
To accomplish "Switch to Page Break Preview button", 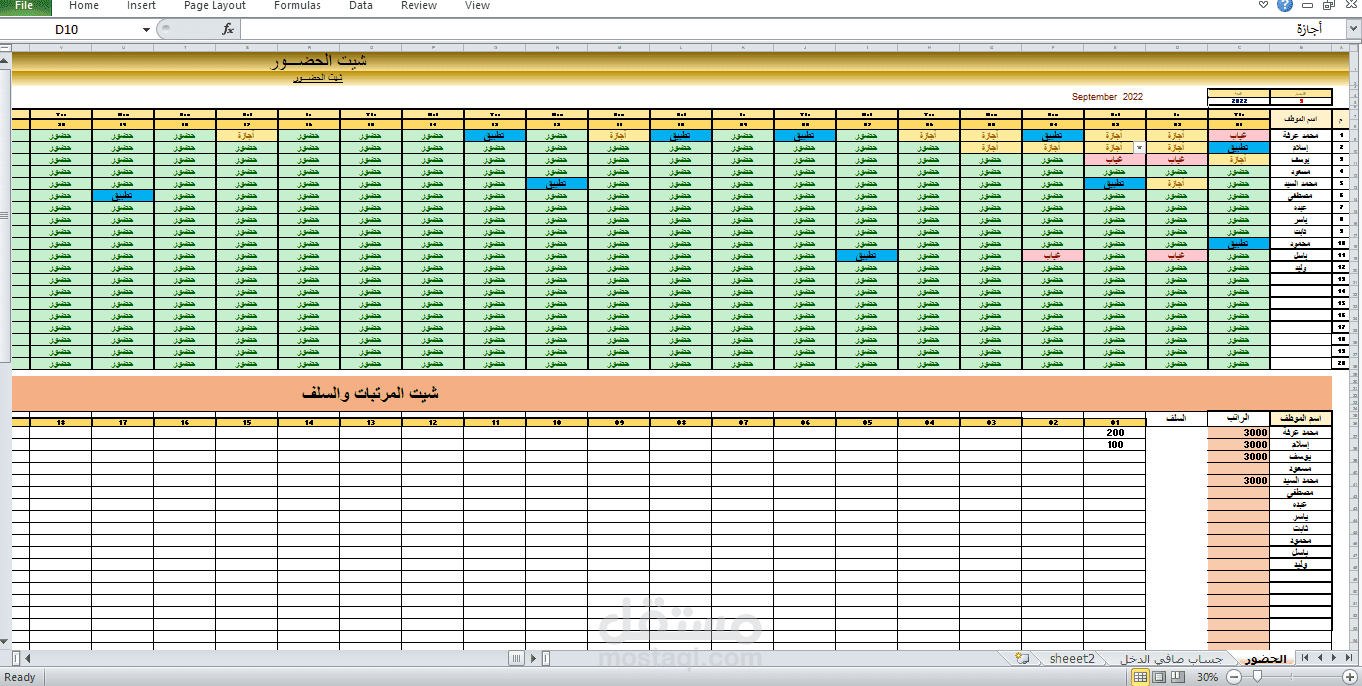I will pos(1177,677).
